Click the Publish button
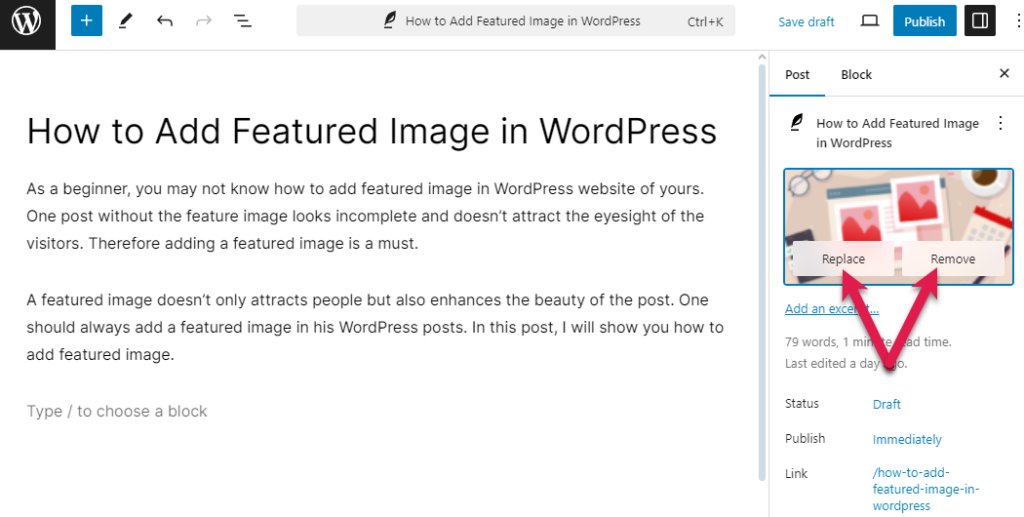The width and height of the screenshot is (1024, 517). [x=924, y=22]
